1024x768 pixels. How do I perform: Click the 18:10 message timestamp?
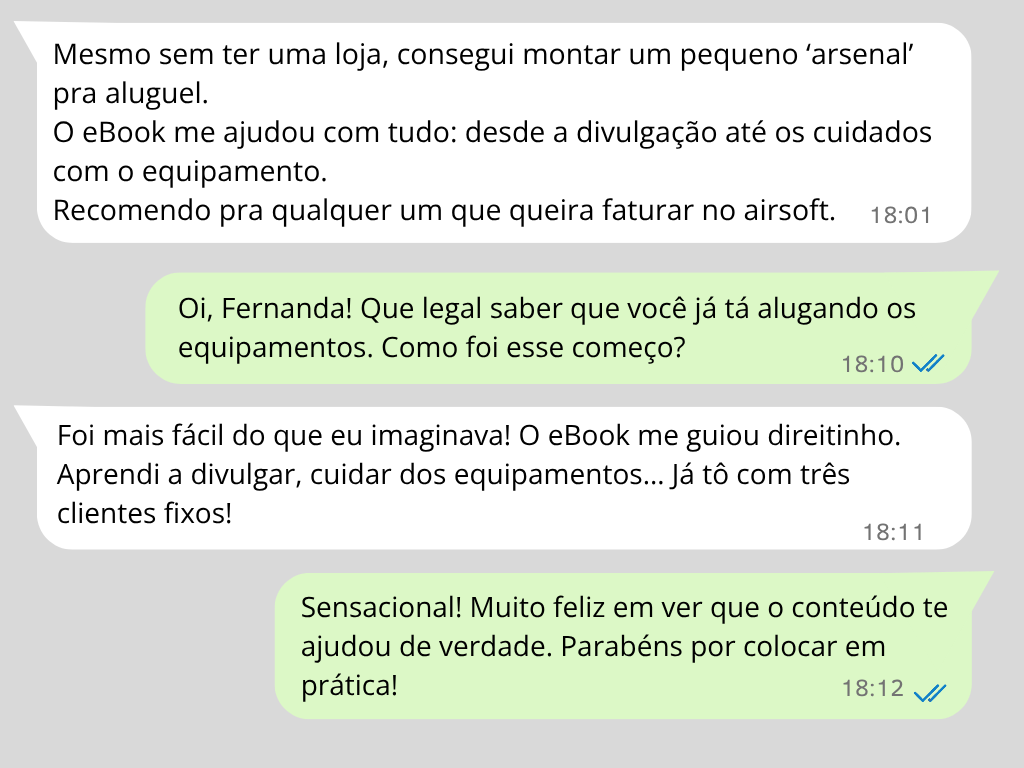[872, 364]
